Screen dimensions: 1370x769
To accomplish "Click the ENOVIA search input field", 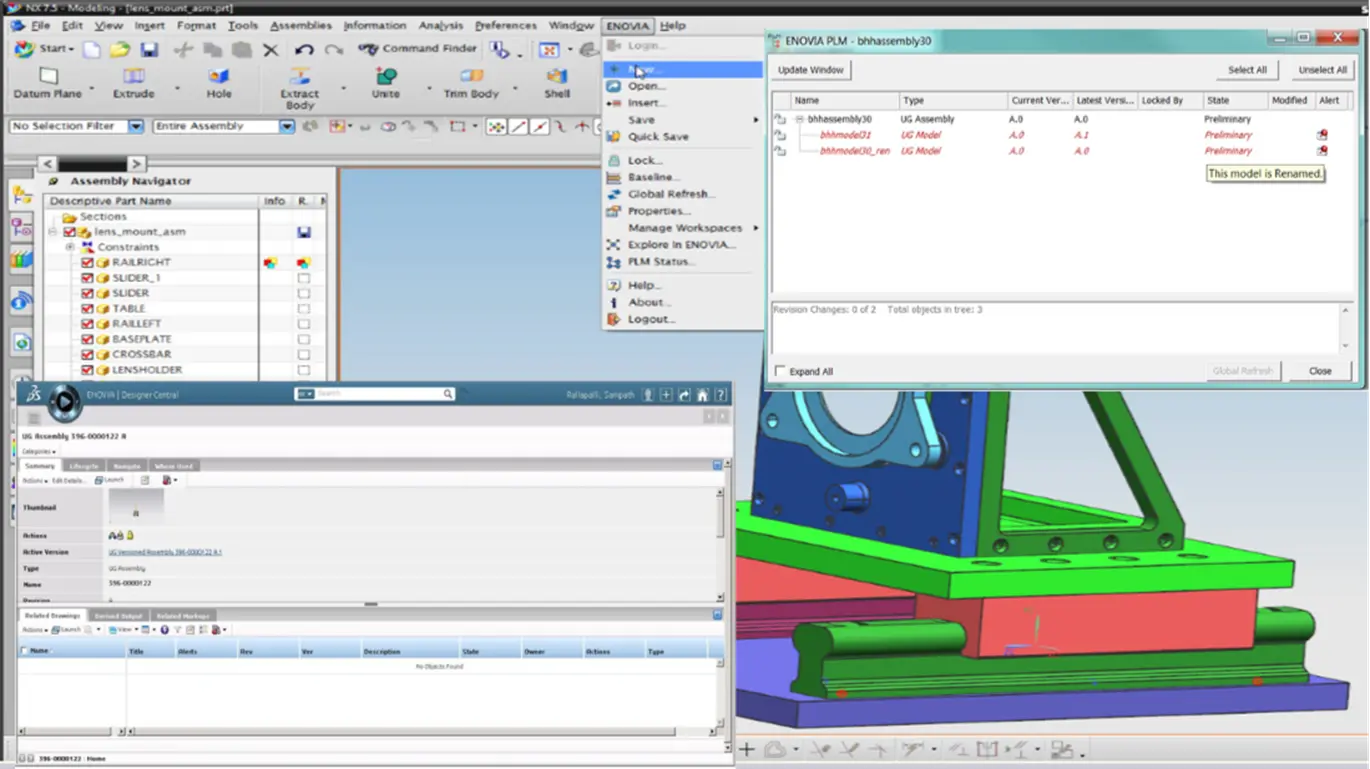I will (x=378, y=394).
